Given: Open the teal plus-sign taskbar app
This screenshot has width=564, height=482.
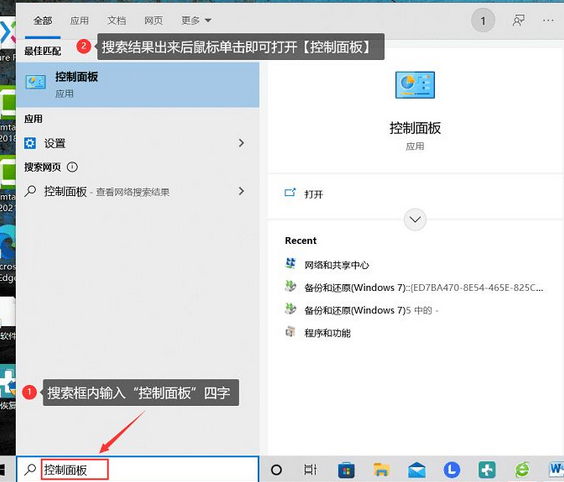Looking at the screenshot, I should pos(487,470).
